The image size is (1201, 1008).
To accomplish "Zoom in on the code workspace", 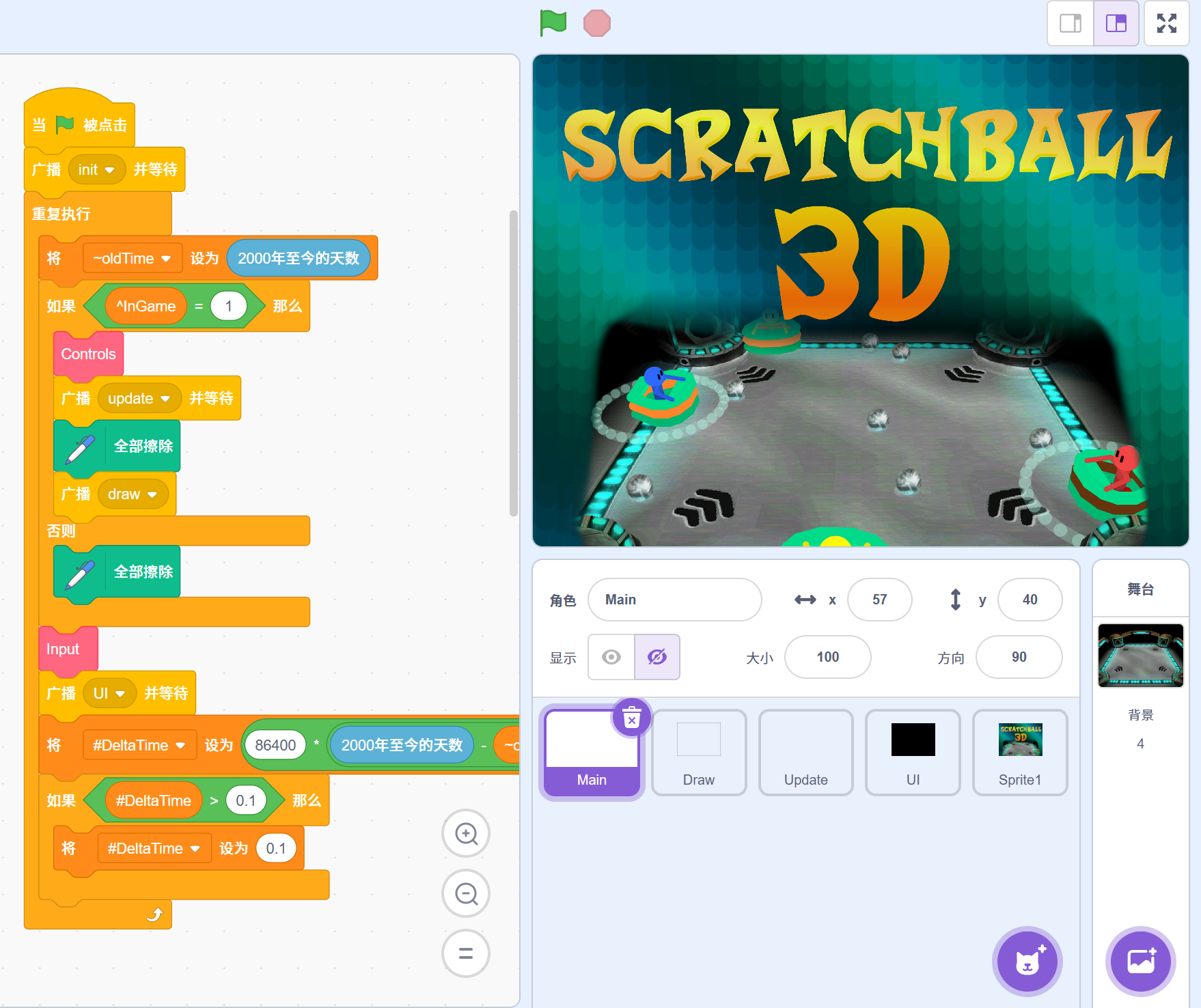I will coord(465,833).
